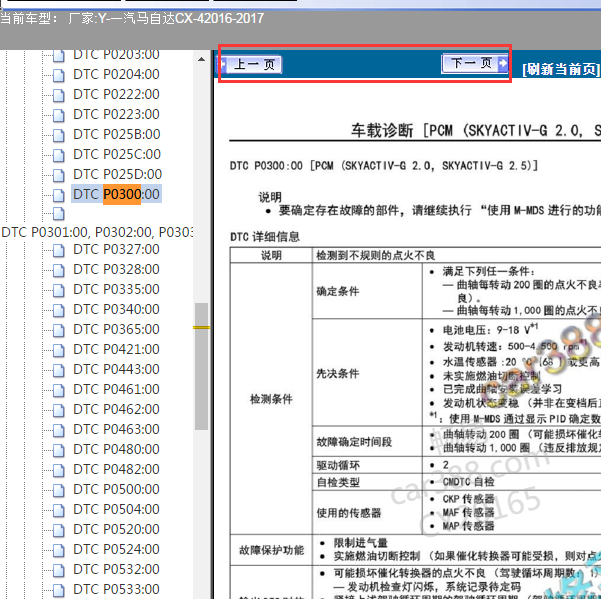The image size is (601, 599).
Task: Open DTC P0500:00 entry
Action: (116, 489)
